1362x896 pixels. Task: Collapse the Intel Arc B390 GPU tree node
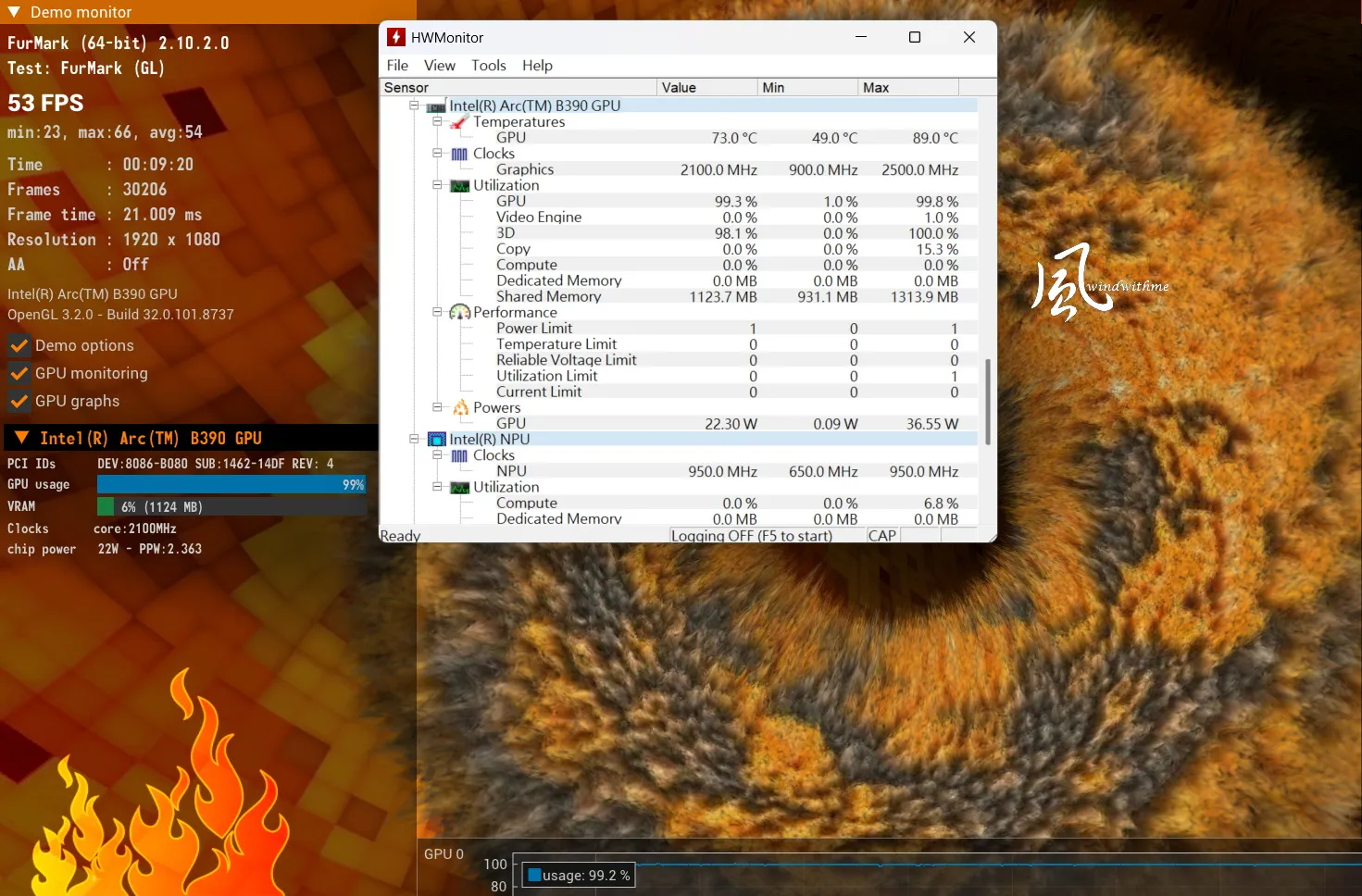(x=414, y=106)
